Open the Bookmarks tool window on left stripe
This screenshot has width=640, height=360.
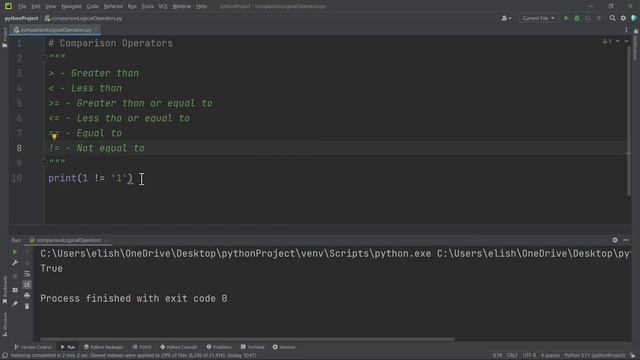(4, 290)
